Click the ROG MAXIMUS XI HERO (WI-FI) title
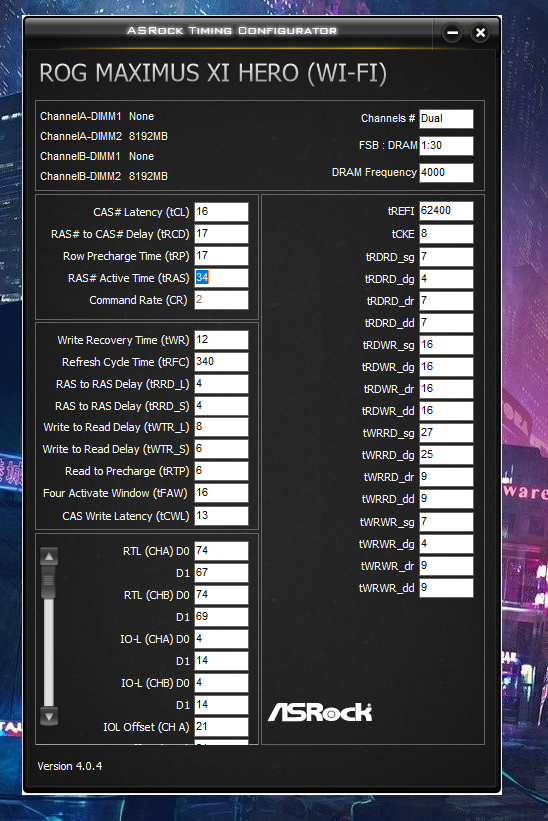Viewport: 548px width, 821px height. [x=213, y=73]
